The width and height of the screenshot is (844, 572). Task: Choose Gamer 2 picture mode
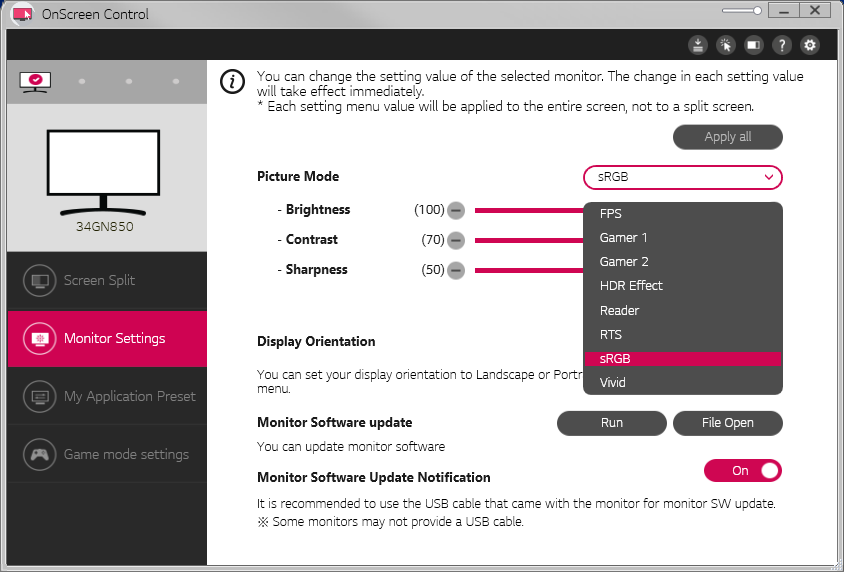coord(683,262)
